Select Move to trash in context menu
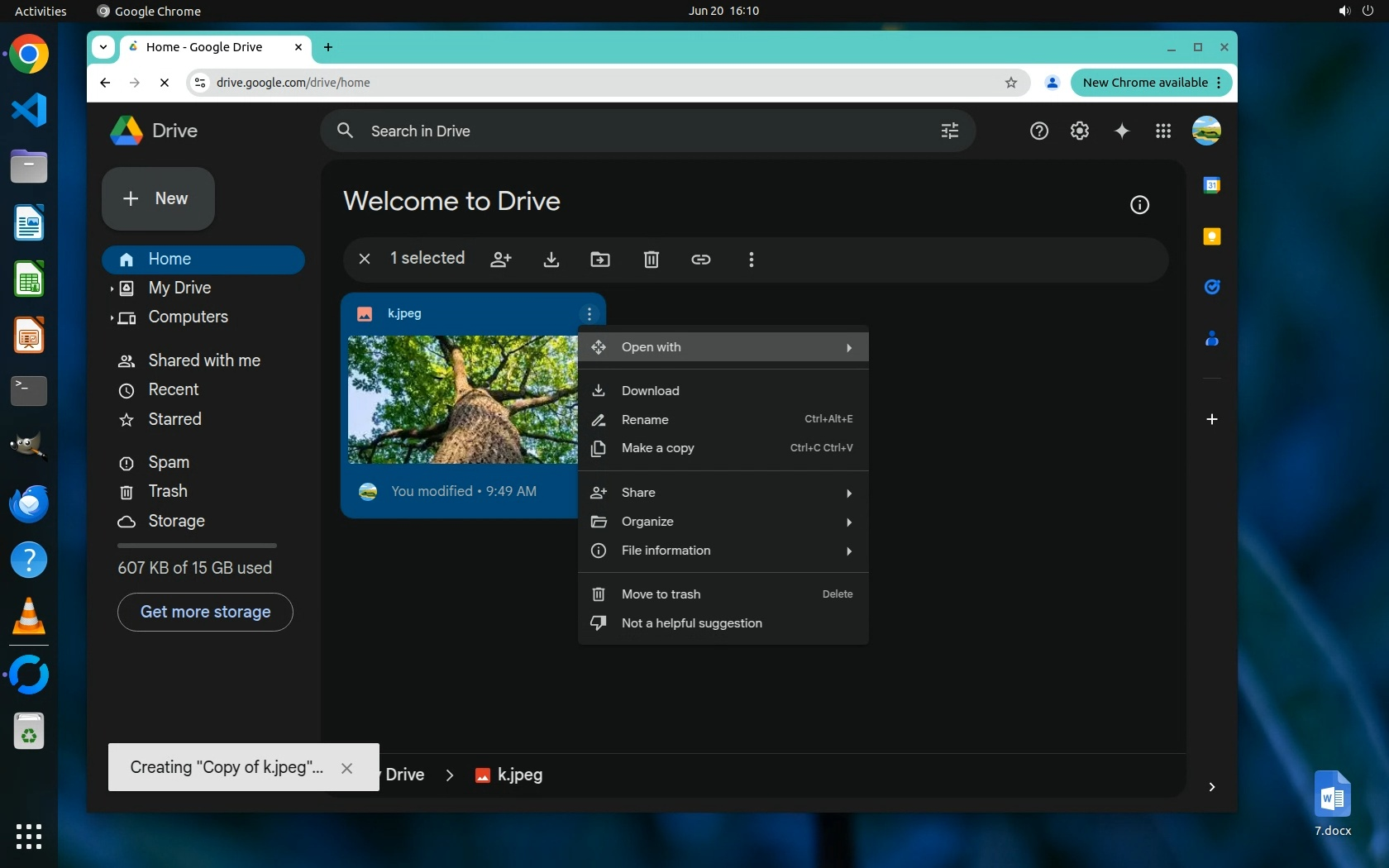The height and width of the screenshot is (868, 1389). pos(661,594)
